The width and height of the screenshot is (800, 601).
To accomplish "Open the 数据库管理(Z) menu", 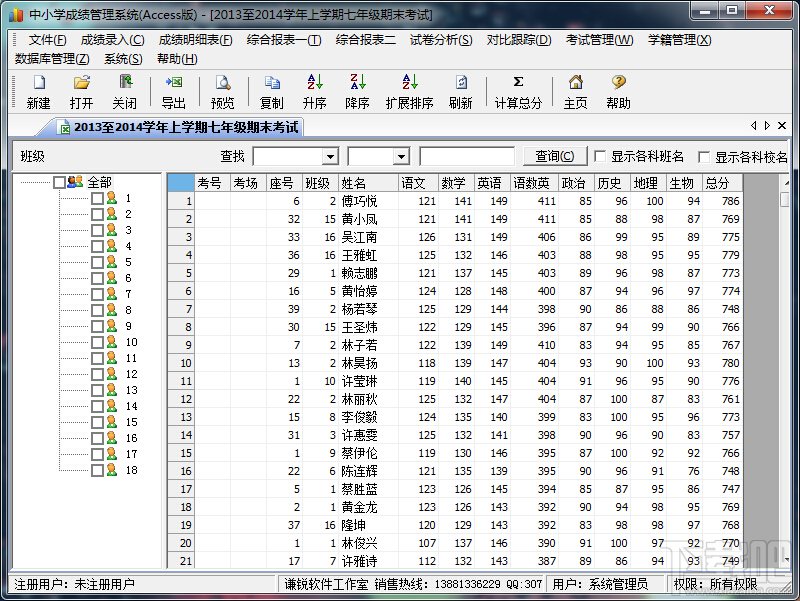I will tap(52, 59).
